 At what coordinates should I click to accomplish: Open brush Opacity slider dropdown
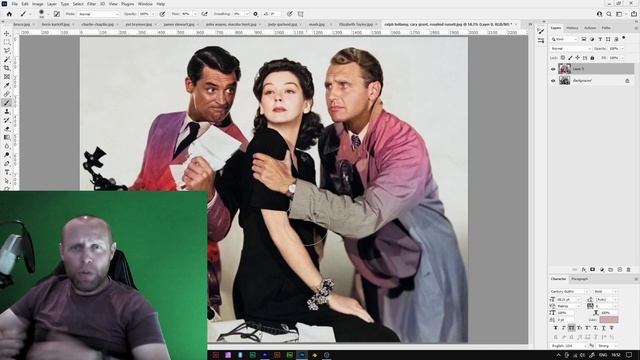pyautogui.click(x=153, y=14)
